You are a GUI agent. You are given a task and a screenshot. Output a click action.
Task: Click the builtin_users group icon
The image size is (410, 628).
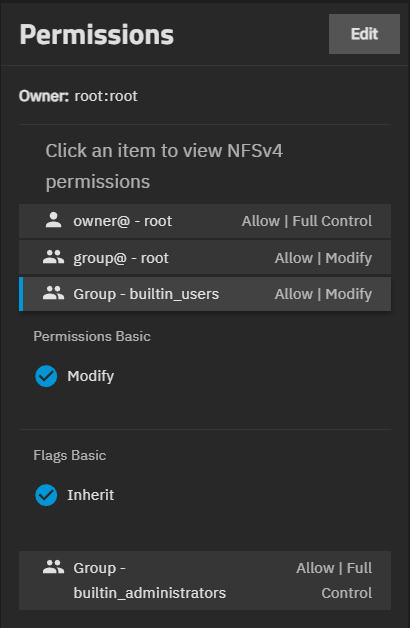coord(53,293)
